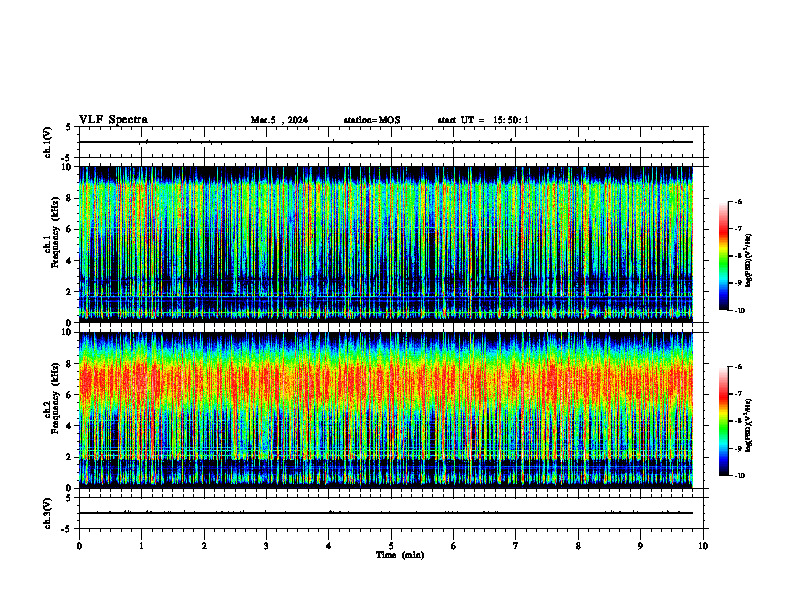Click time axis tick label '2'

(204, 546)
